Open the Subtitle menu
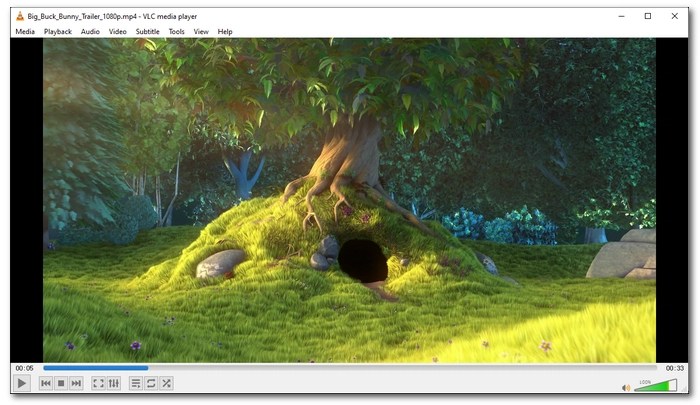This screenshot has height=405, width=700. tap(147, 32)
